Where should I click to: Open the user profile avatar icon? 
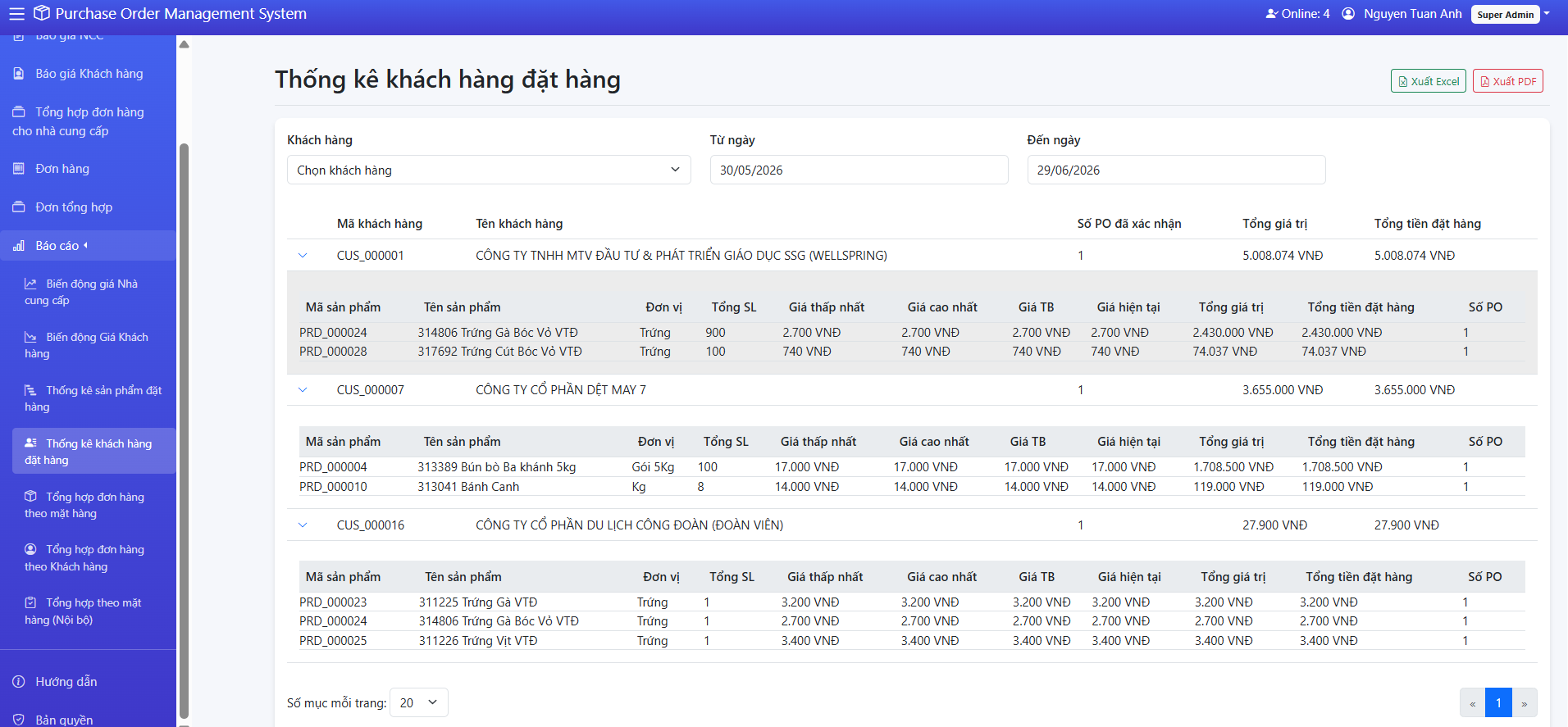[x=1348, y=14]
